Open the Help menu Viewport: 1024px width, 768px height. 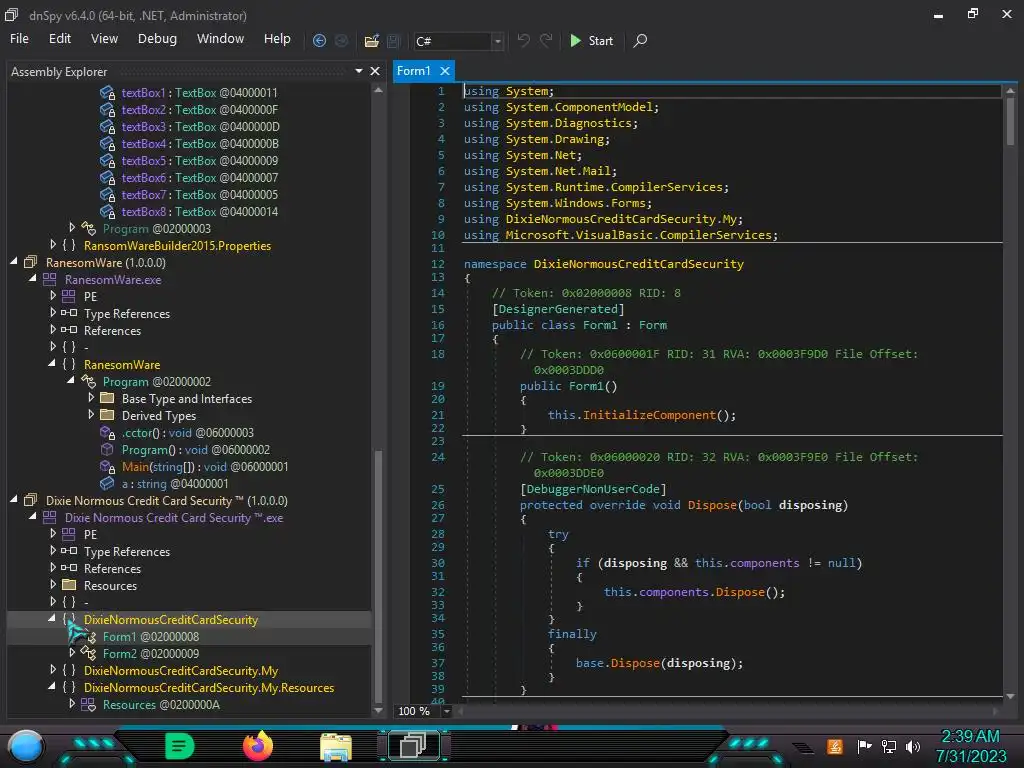[277, 39]
